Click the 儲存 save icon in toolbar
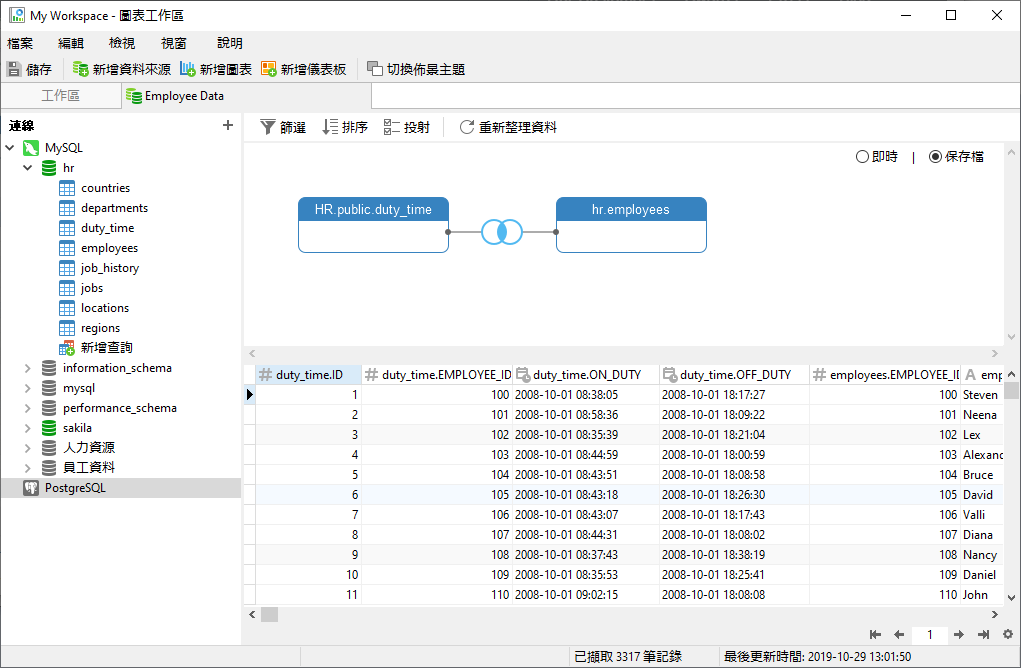Viewport: 1021px width, 668px height. (x=14, y=69)
